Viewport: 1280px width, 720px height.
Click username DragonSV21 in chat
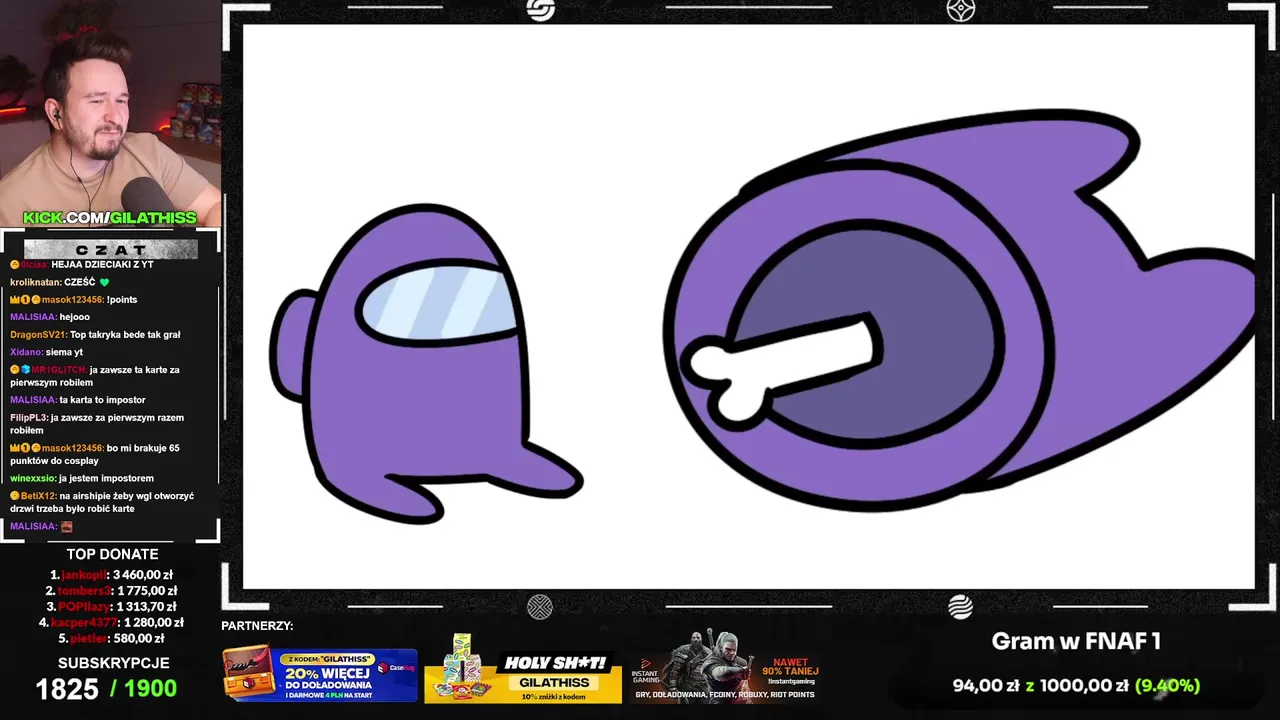pos(38,334)
